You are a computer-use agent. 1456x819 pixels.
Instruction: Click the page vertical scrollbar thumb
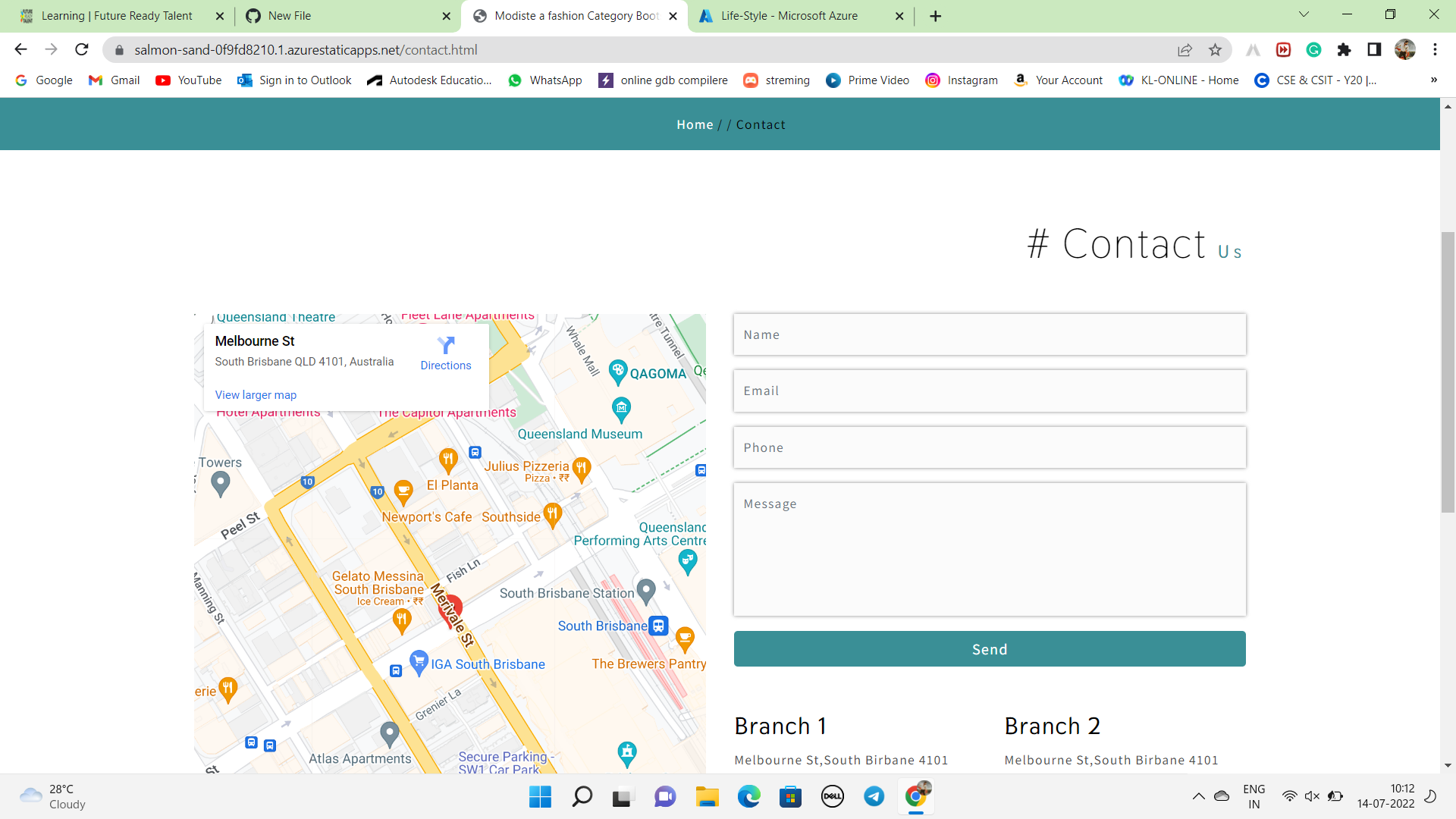1448,372
